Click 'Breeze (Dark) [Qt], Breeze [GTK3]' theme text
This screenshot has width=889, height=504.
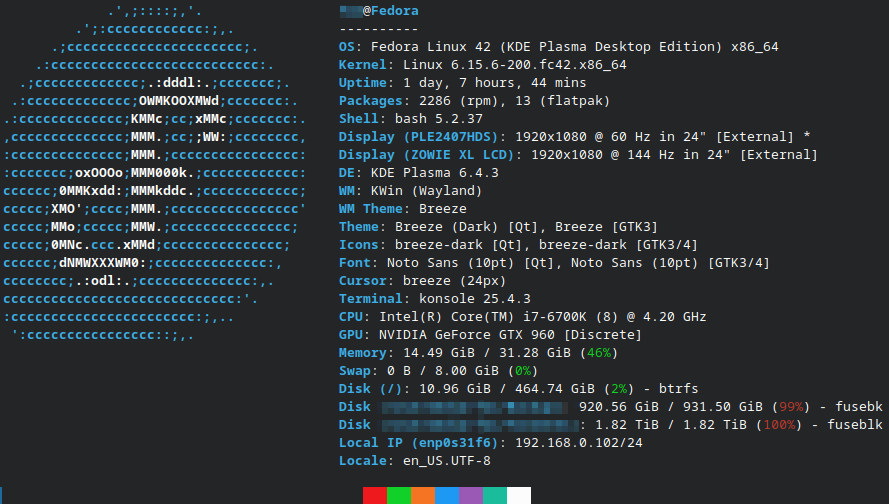coord(527,227)
